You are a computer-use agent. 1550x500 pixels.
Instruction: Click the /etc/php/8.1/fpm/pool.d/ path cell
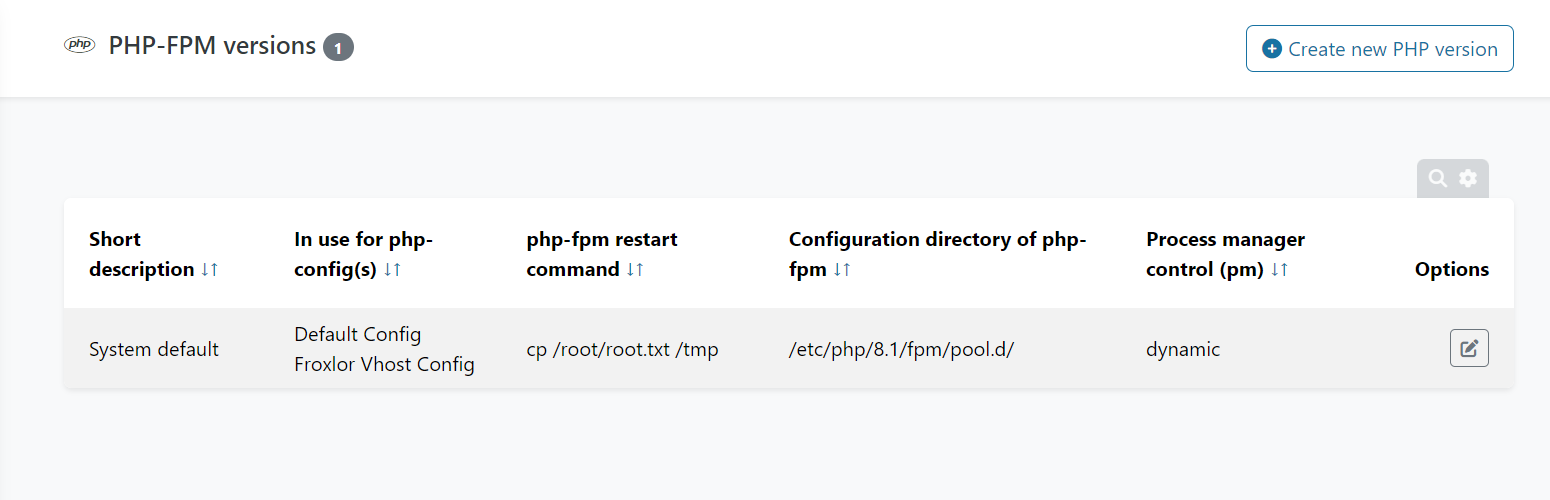901,349
